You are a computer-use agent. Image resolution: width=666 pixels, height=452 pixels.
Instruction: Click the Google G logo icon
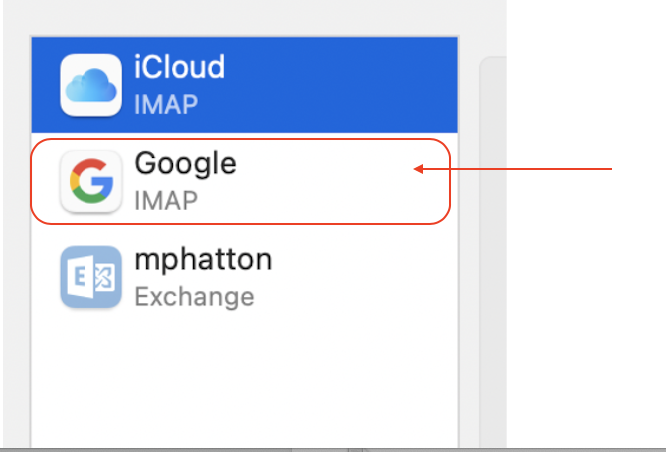91,181
